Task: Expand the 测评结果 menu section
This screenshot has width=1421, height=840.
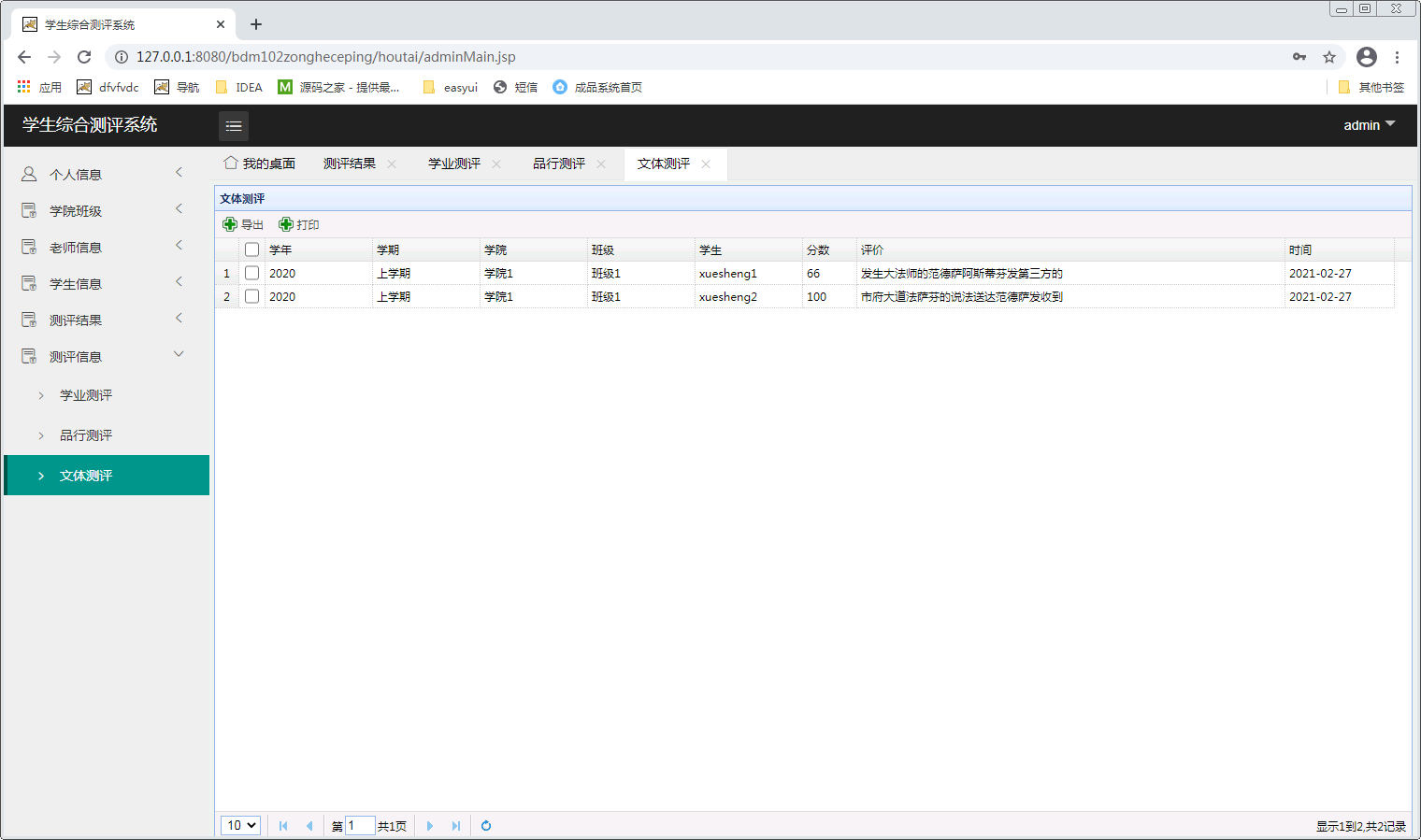Action: click(179, 318)
